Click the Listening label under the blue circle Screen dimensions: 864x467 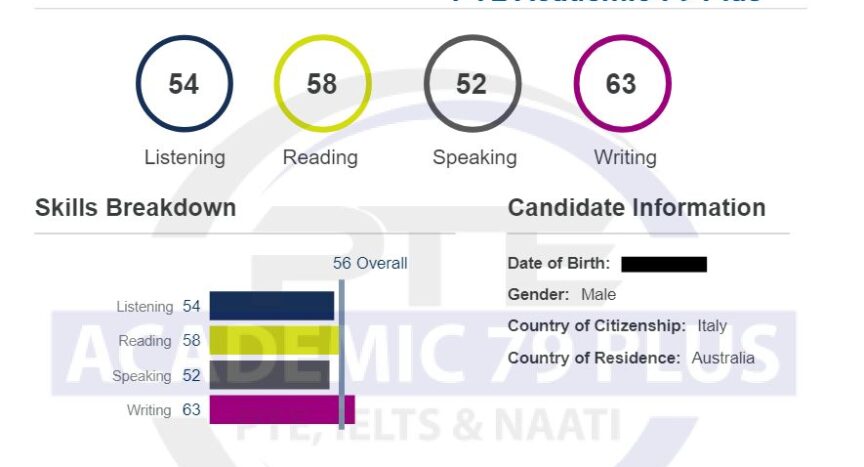tap(185, 158)
